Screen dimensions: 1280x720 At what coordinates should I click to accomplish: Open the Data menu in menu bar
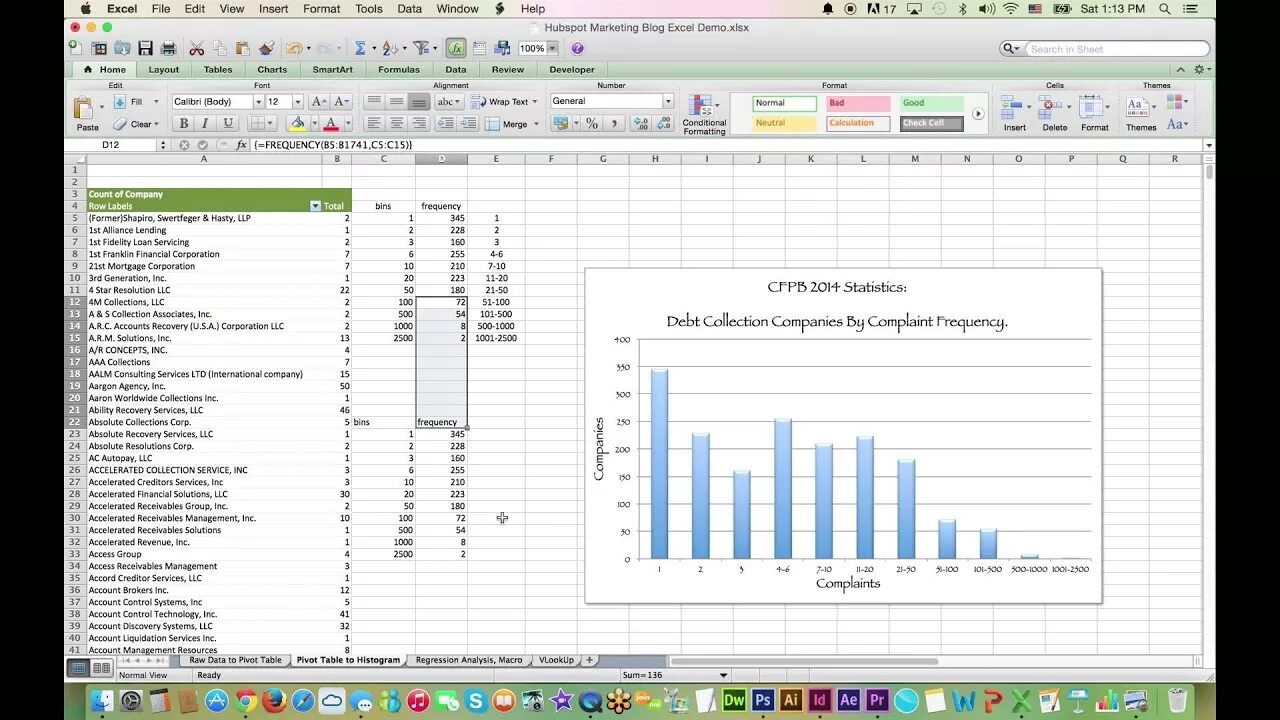pyautogui.click(x=409, y=9)
